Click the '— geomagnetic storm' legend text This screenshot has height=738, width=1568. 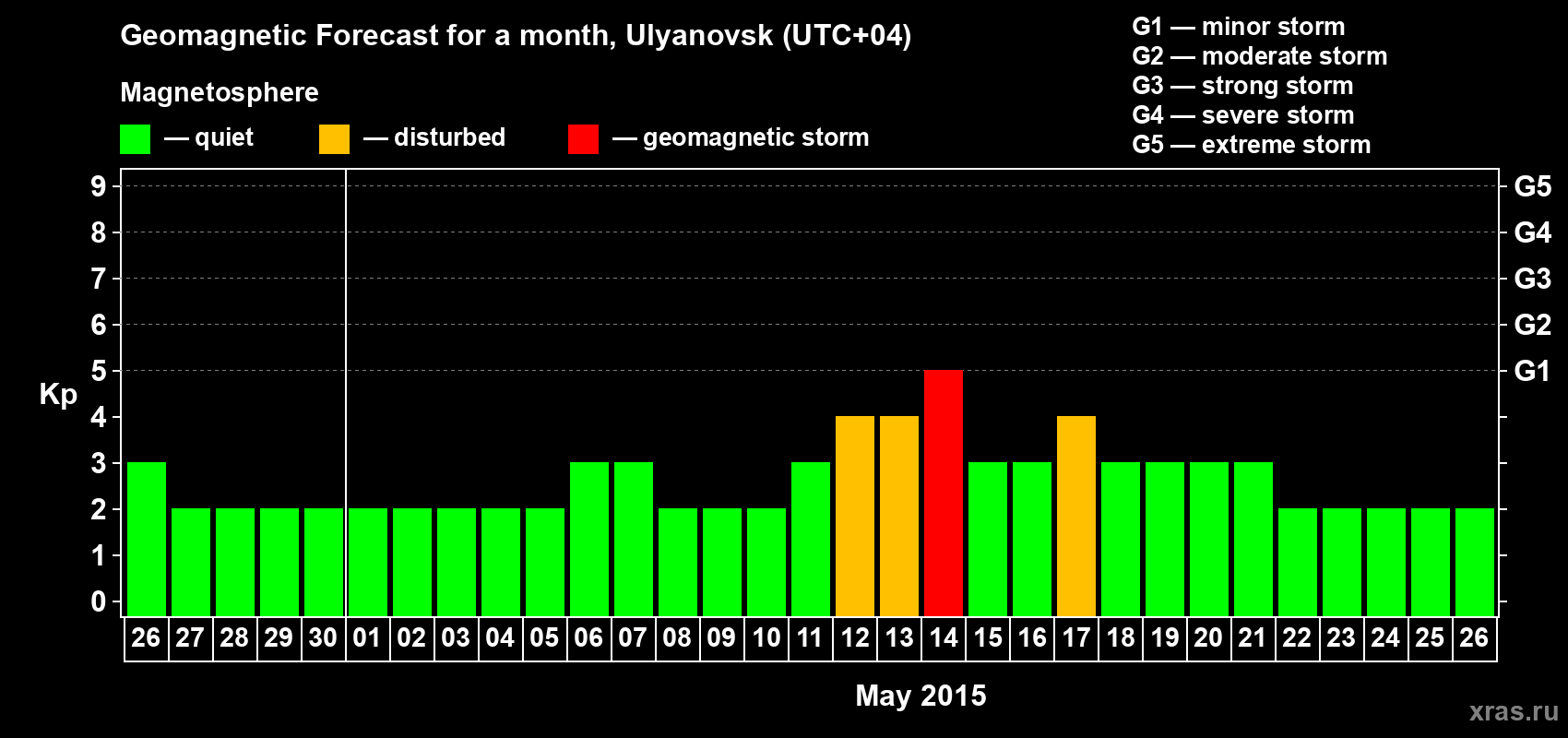[x=741, y=138]
